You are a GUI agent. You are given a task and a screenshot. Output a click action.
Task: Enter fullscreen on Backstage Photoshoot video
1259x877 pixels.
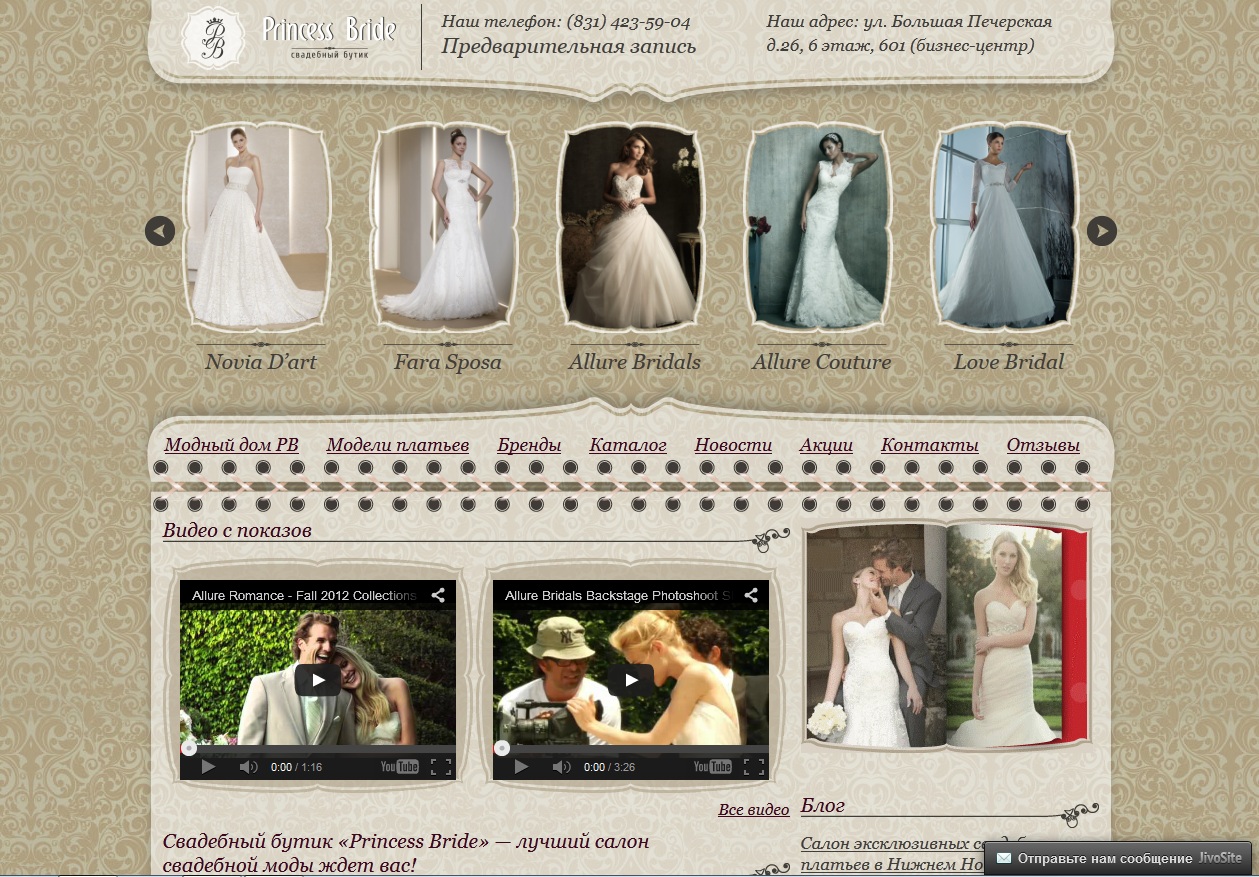coord(754,767)
